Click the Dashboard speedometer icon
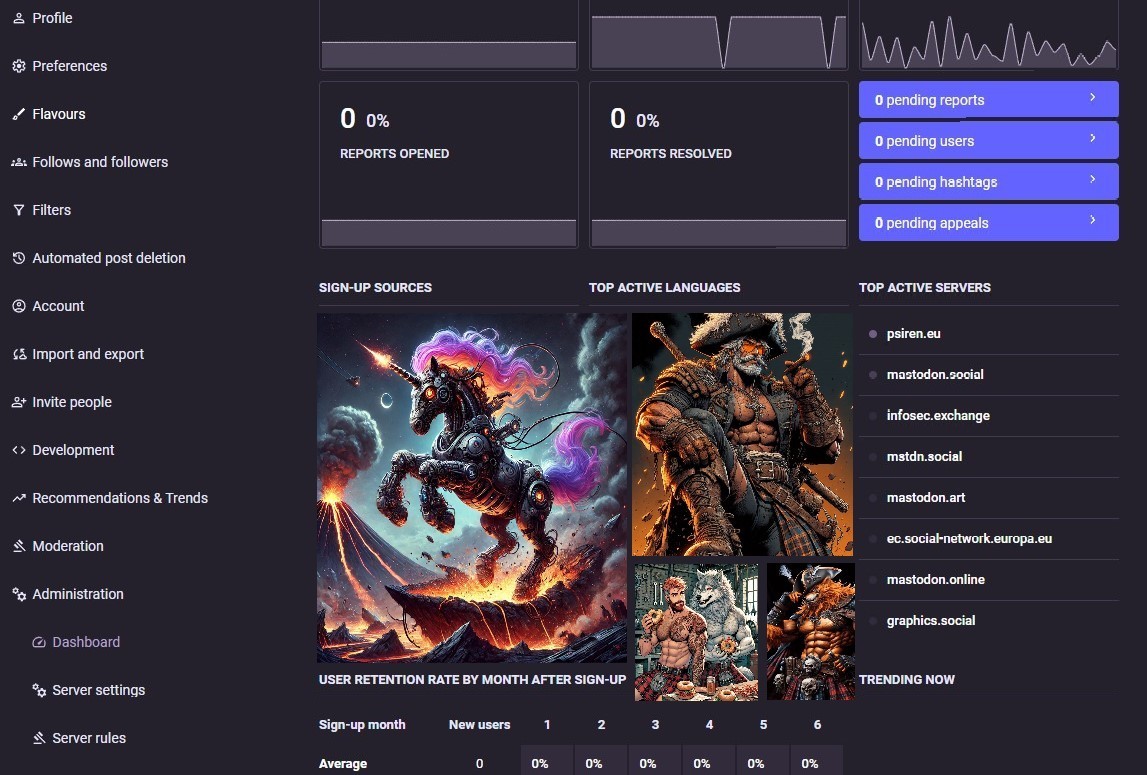 tap(39, 643)
